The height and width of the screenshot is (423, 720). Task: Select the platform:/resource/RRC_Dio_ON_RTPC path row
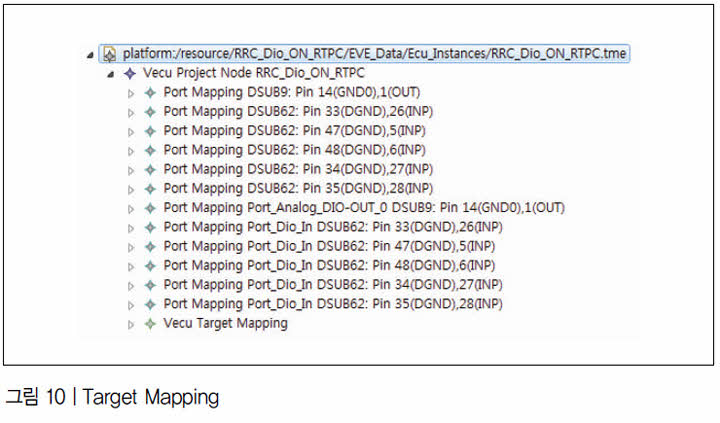point(364,53)
